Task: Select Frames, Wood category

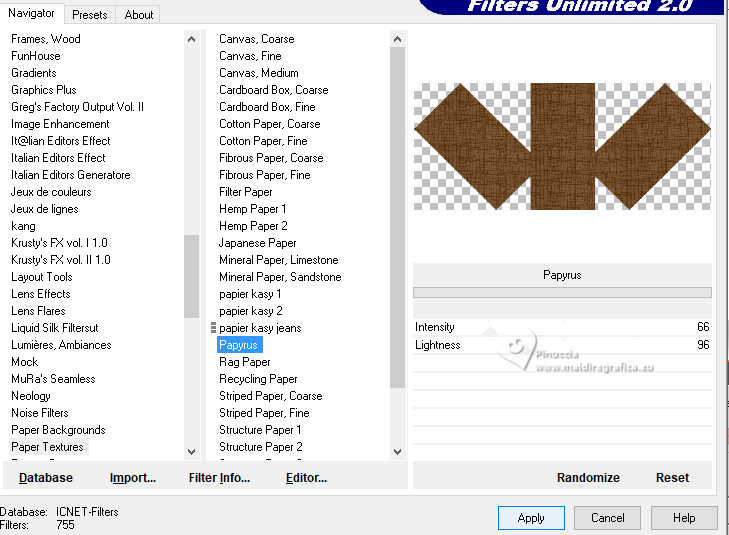Action: point(46,39)
